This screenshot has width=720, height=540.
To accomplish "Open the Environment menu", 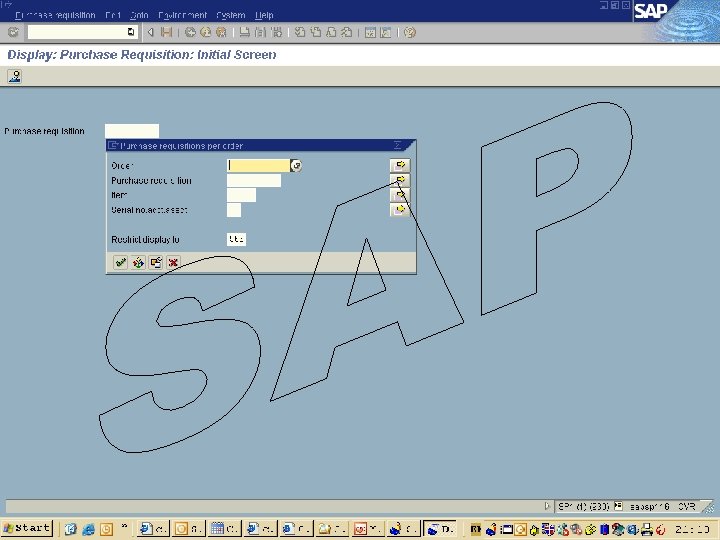I will click(x=182, y=15).
